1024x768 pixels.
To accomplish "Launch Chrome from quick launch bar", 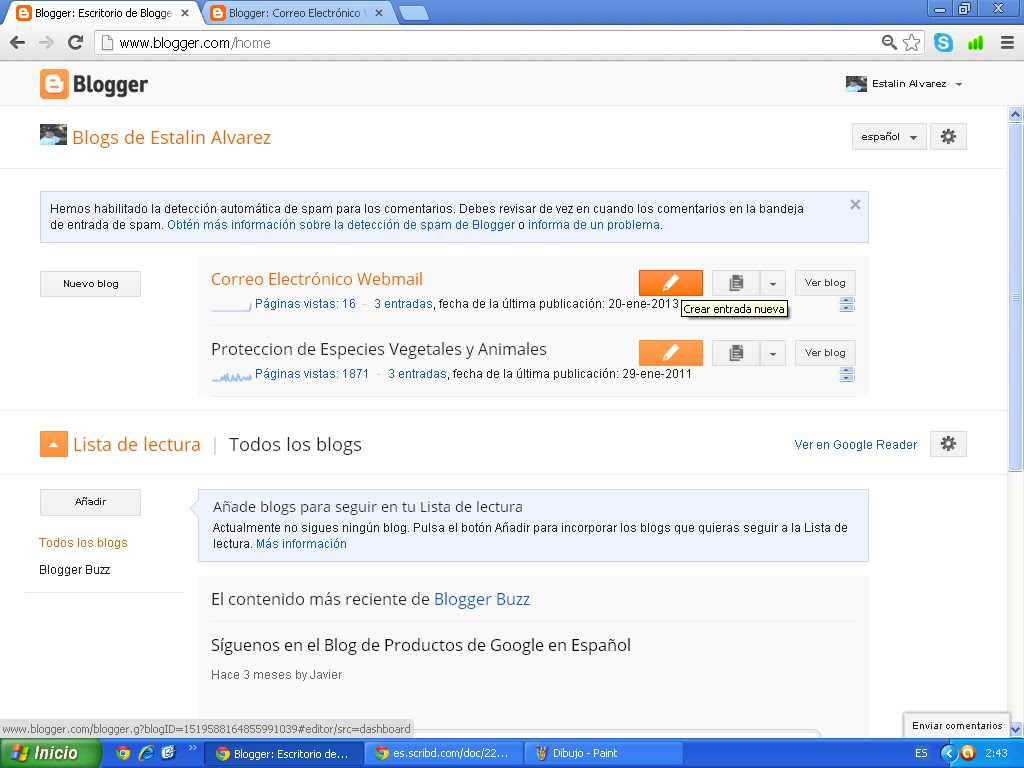I will 123,753.
